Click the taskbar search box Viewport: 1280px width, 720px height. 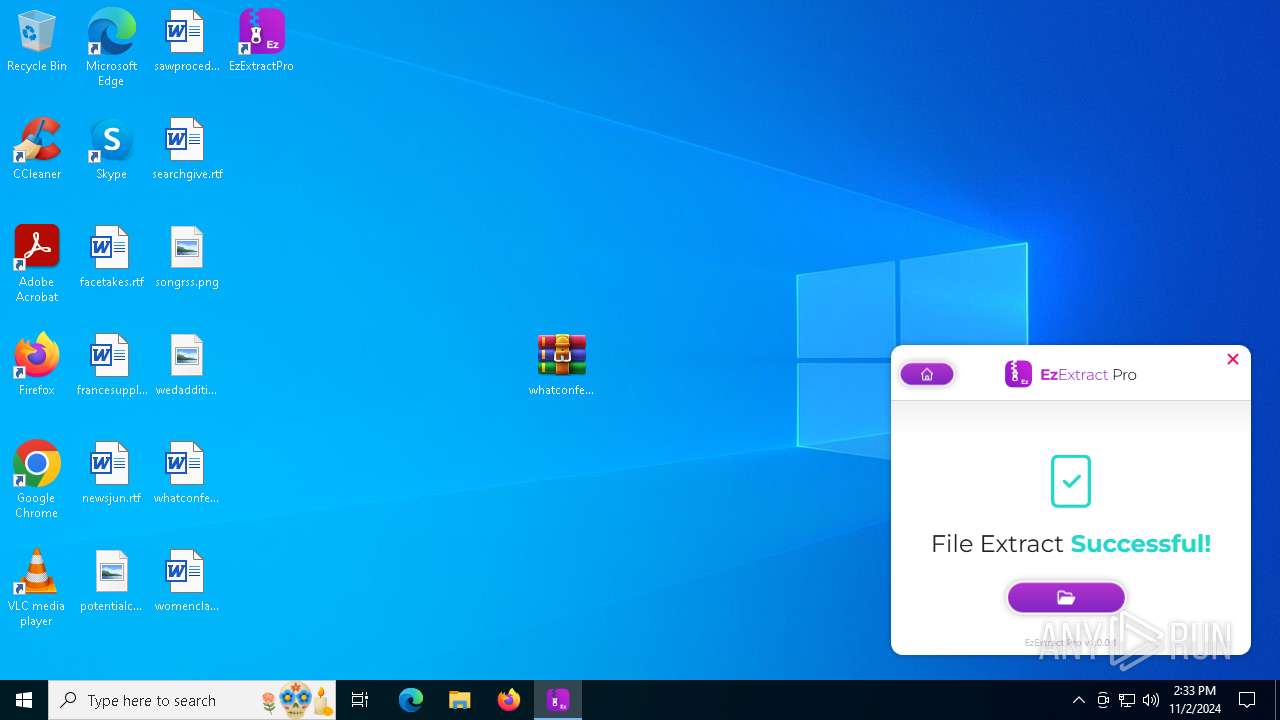point(193,700)
